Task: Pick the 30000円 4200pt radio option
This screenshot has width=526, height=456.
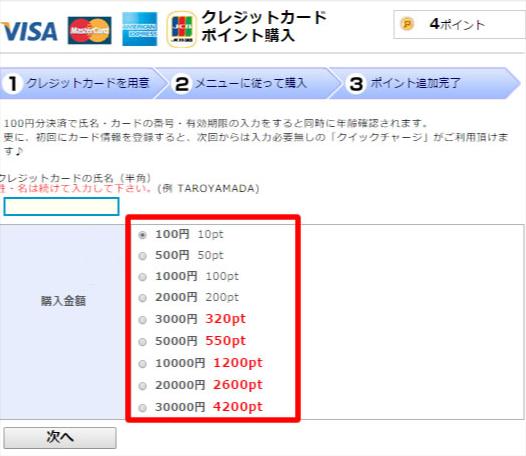Action: point(143,408)
